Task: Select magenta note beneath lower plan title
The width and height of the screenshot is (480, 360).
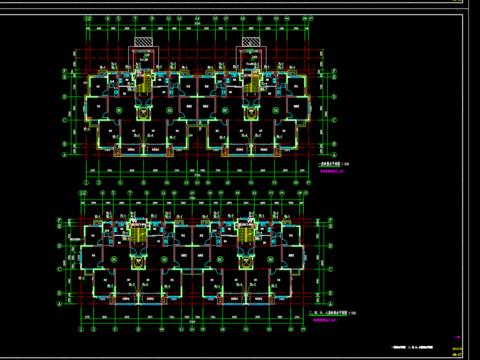Action: click(x=325, y=320)
